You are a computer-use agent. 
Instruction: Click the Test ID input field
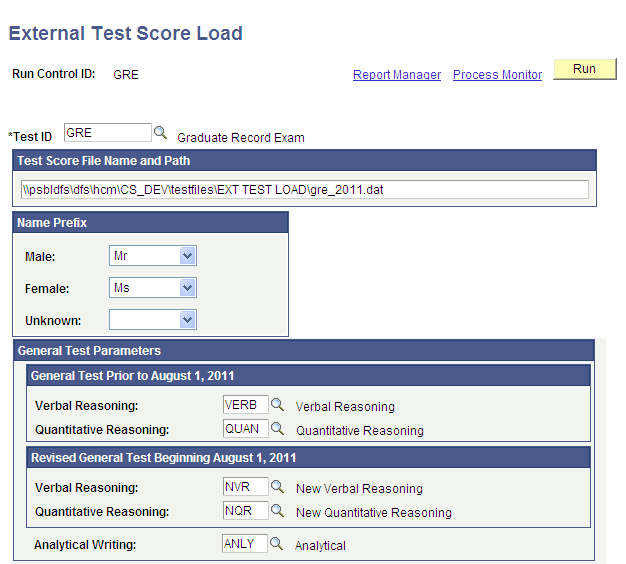108,133
